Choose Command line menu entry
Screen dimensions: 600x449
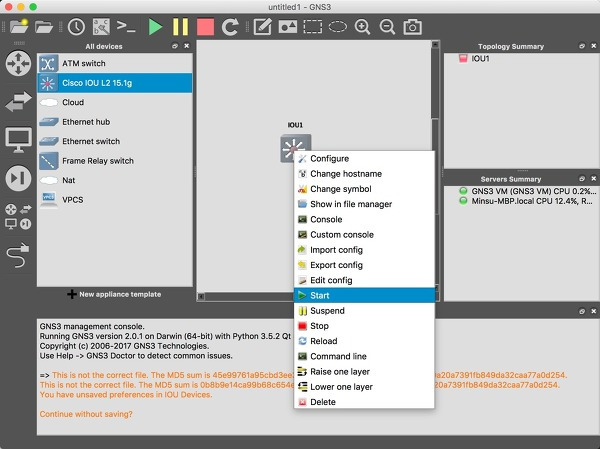pyautogui.click(x=364, y=356)
